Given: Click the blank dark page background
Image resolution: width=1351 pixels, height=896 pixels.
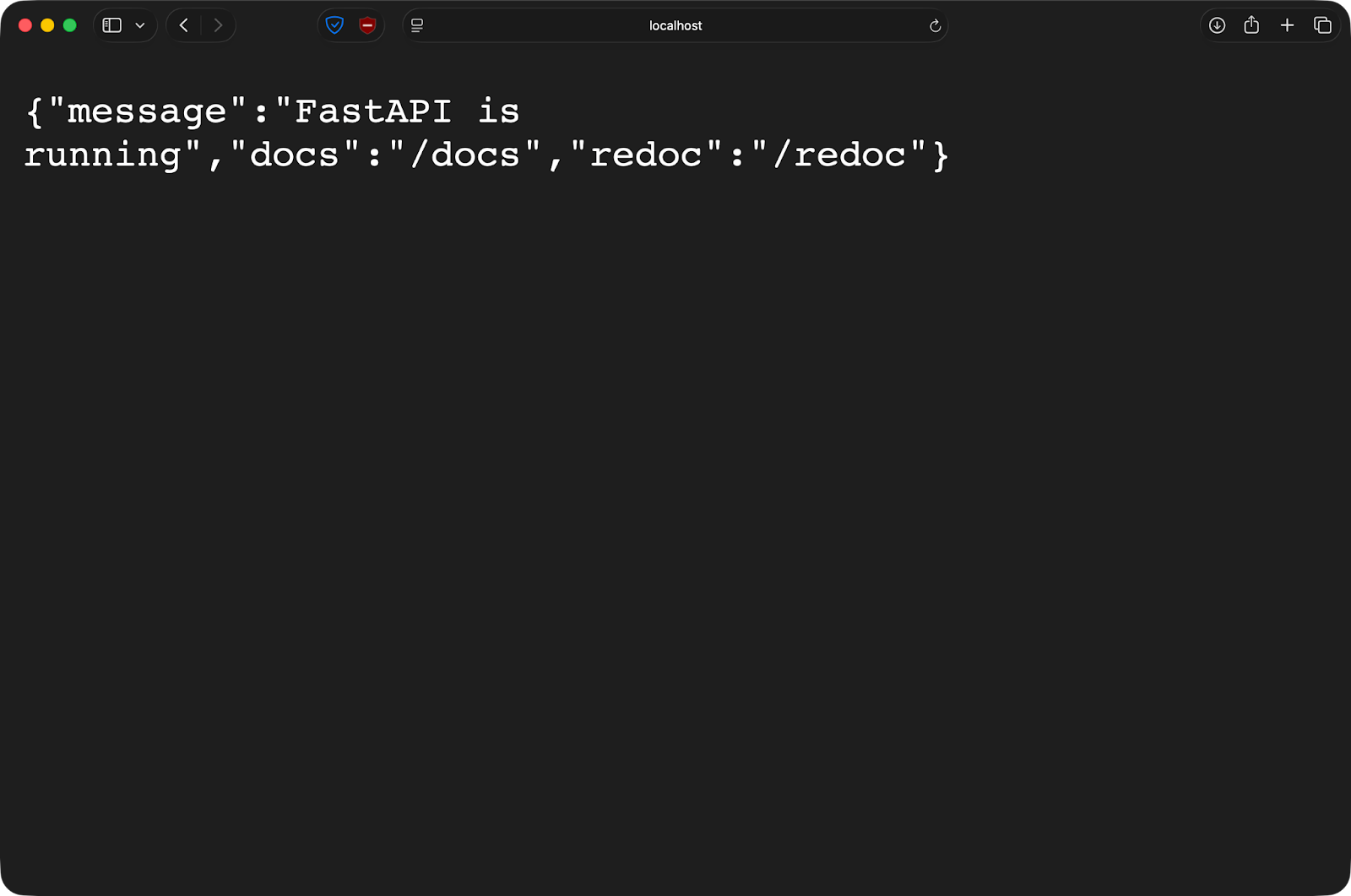Looking at the screenshot, I should point(675,507).
